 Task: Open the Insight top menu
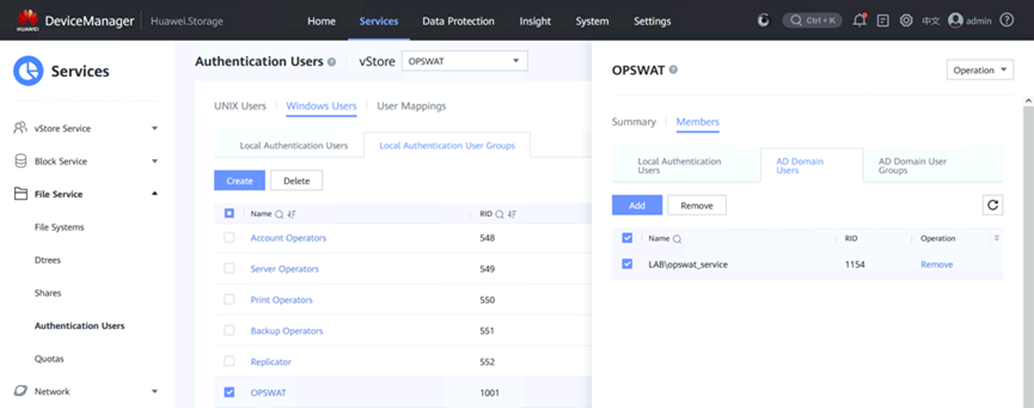coord(535,21)
